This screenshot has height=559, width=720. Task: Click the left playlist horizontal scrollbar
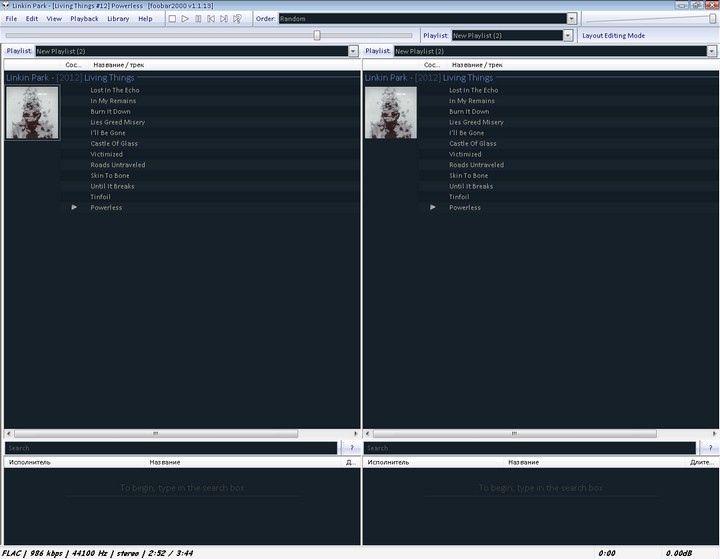point(156,433)
